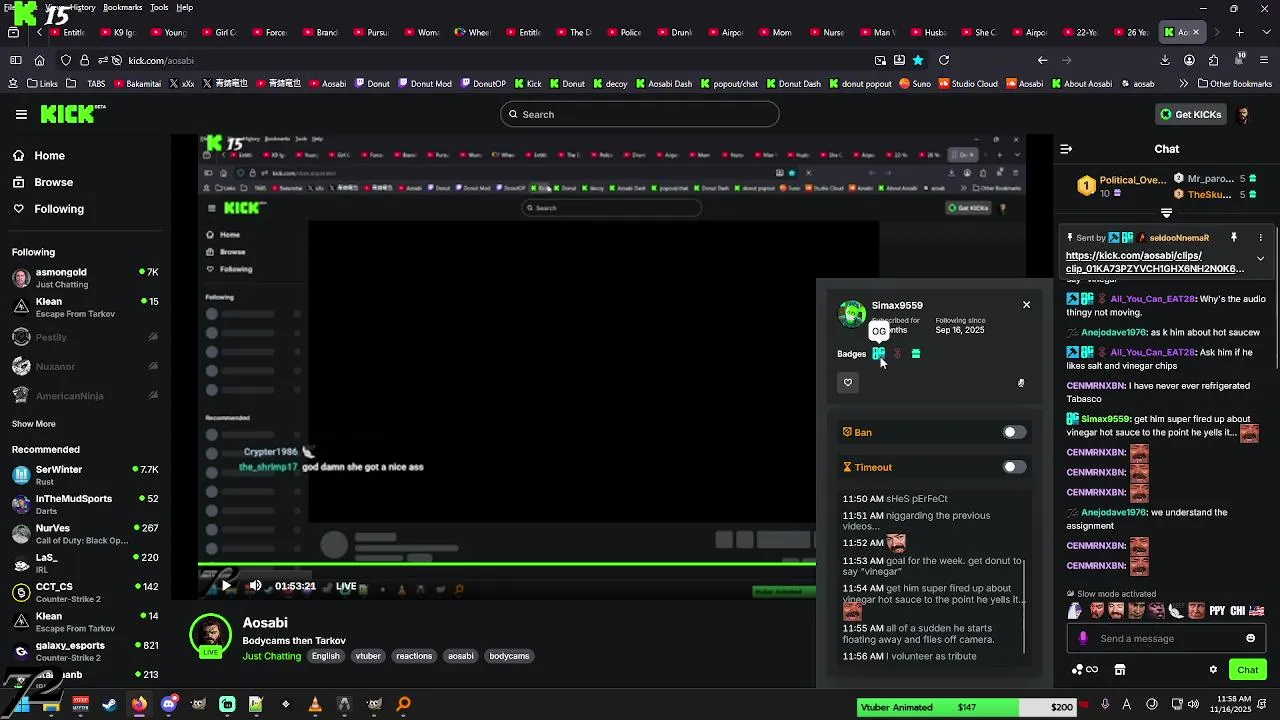Open the Kick shop icon below chat
This screenshot has height=720, width=1280.
pos(1120,670)
